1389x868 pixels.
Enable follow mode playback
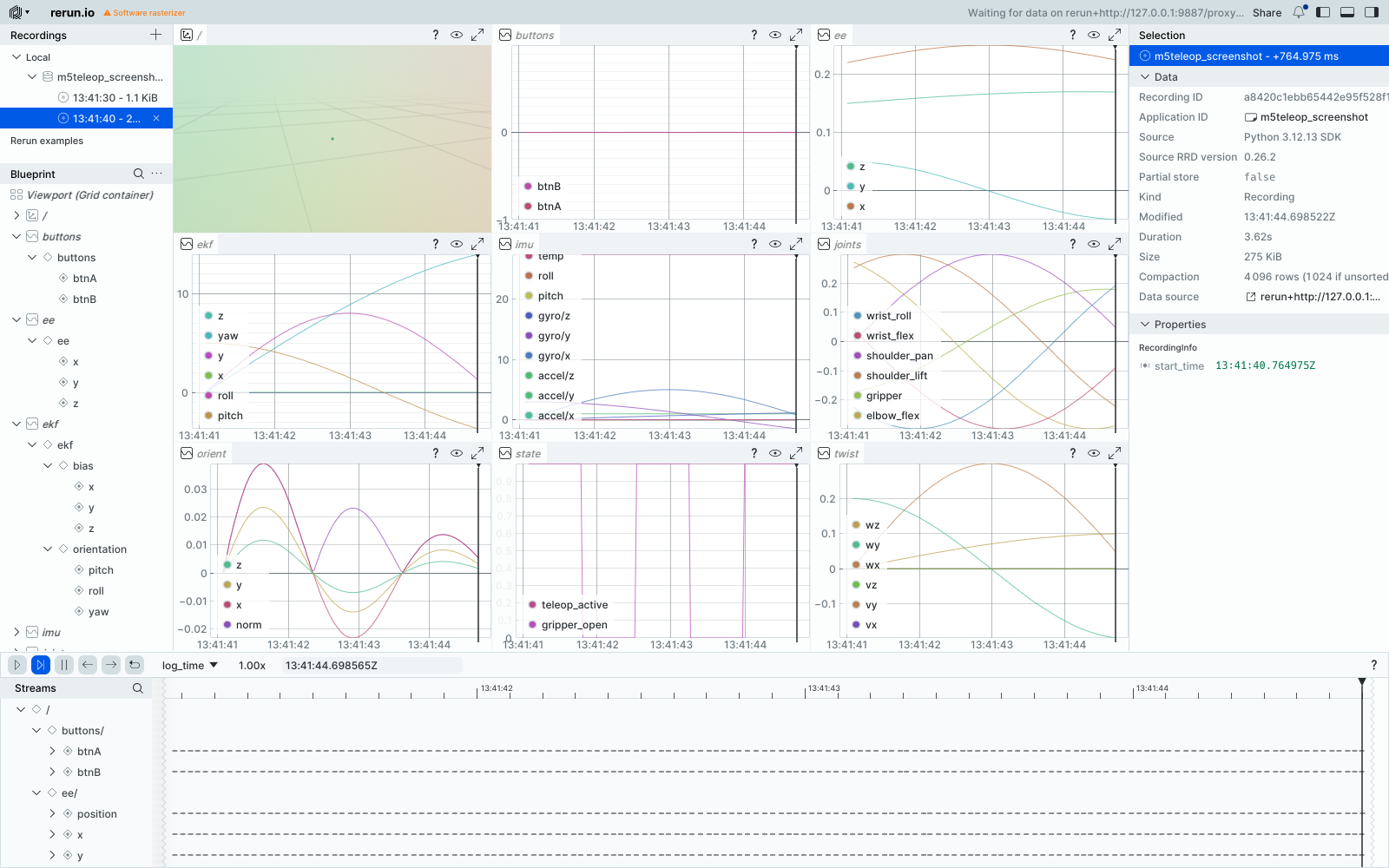click(x=40, y=665)
